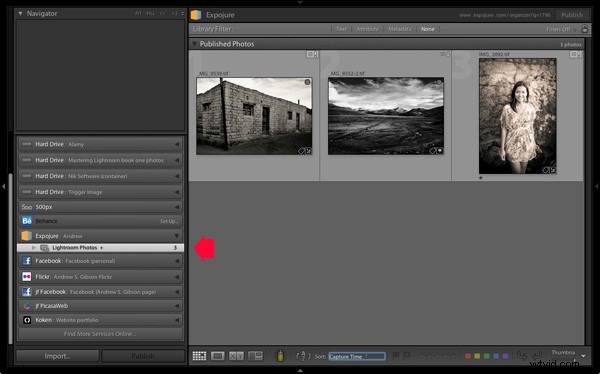The width and height of the screenshot is (600, 374).
Task: Apply the red color label
Action: (468, 356)
